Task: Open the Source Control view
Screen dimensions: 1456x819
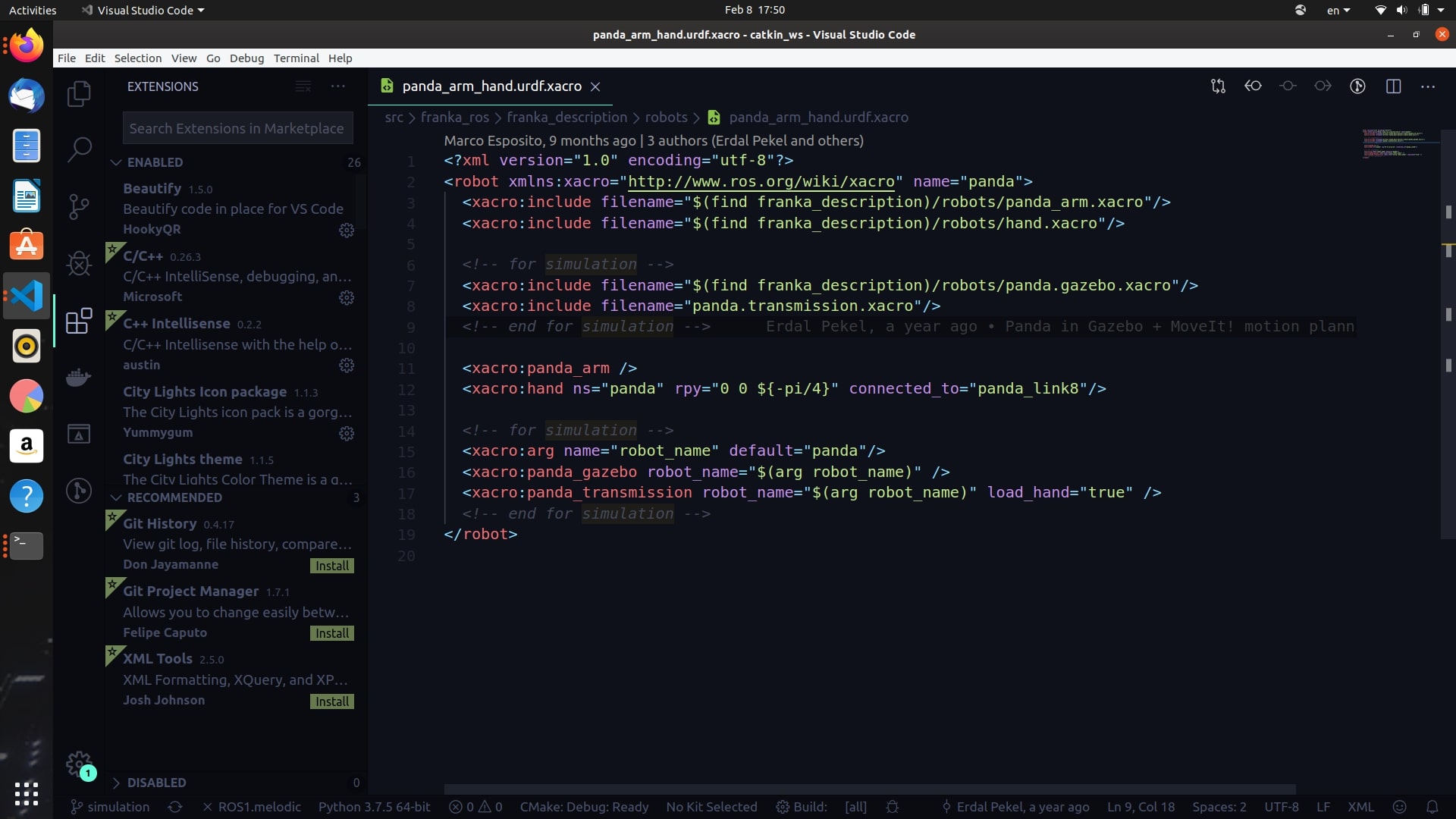Action: 79,206
